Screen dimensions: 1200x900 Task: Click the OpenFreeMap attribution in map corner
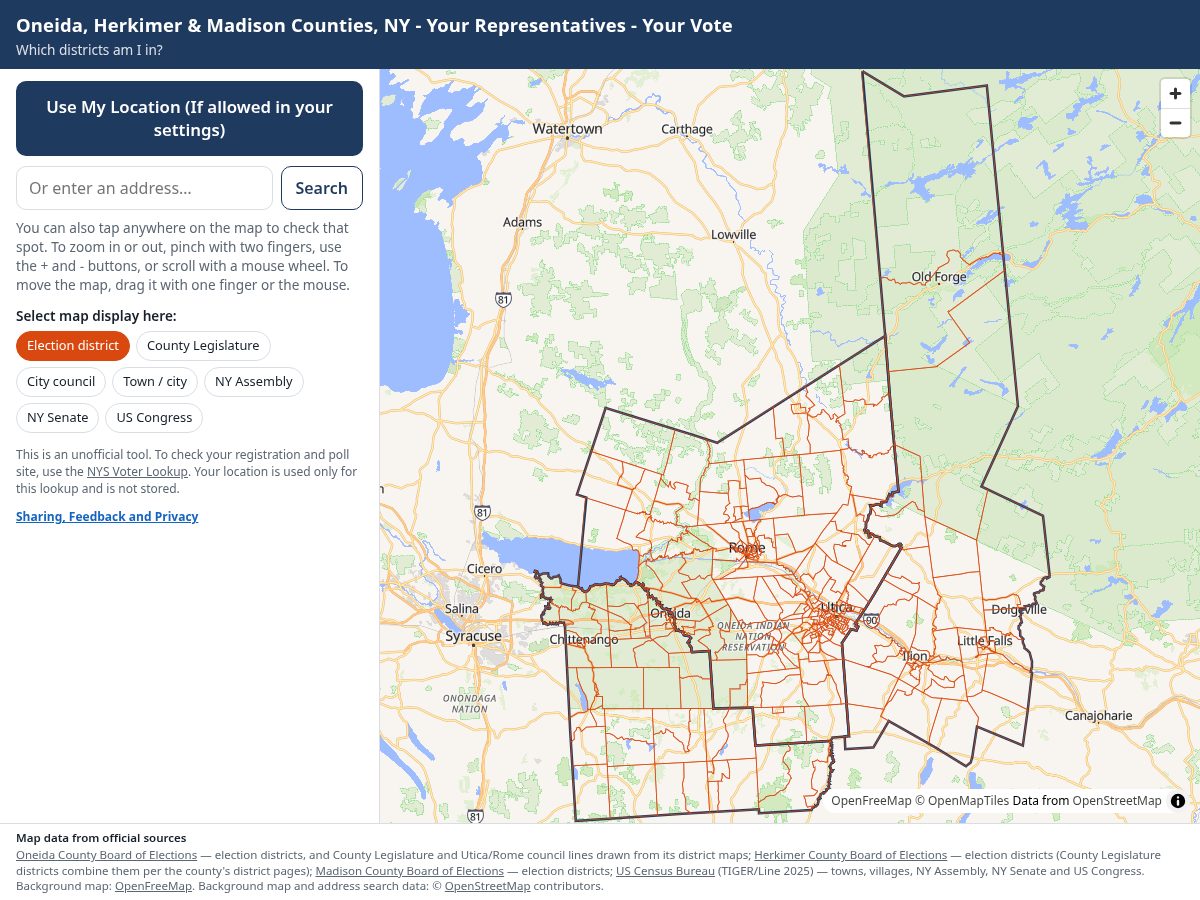coord(871,801)
